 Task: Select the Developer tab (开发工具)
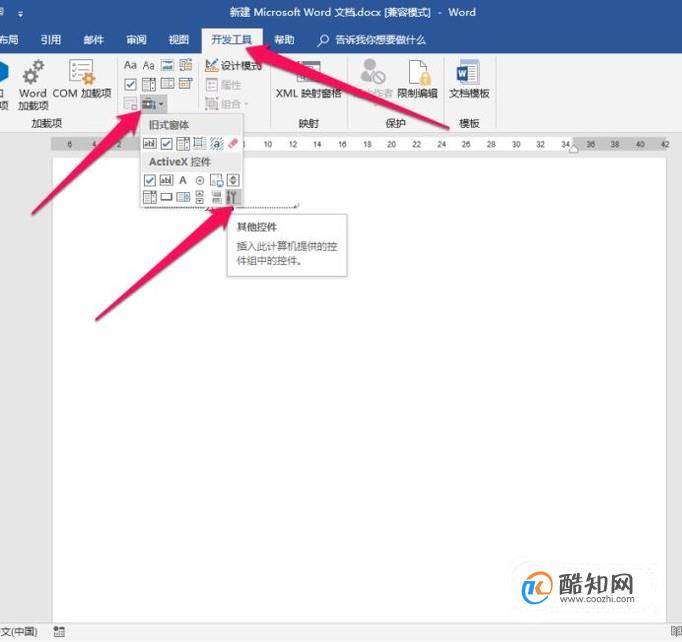coord(231,40)
